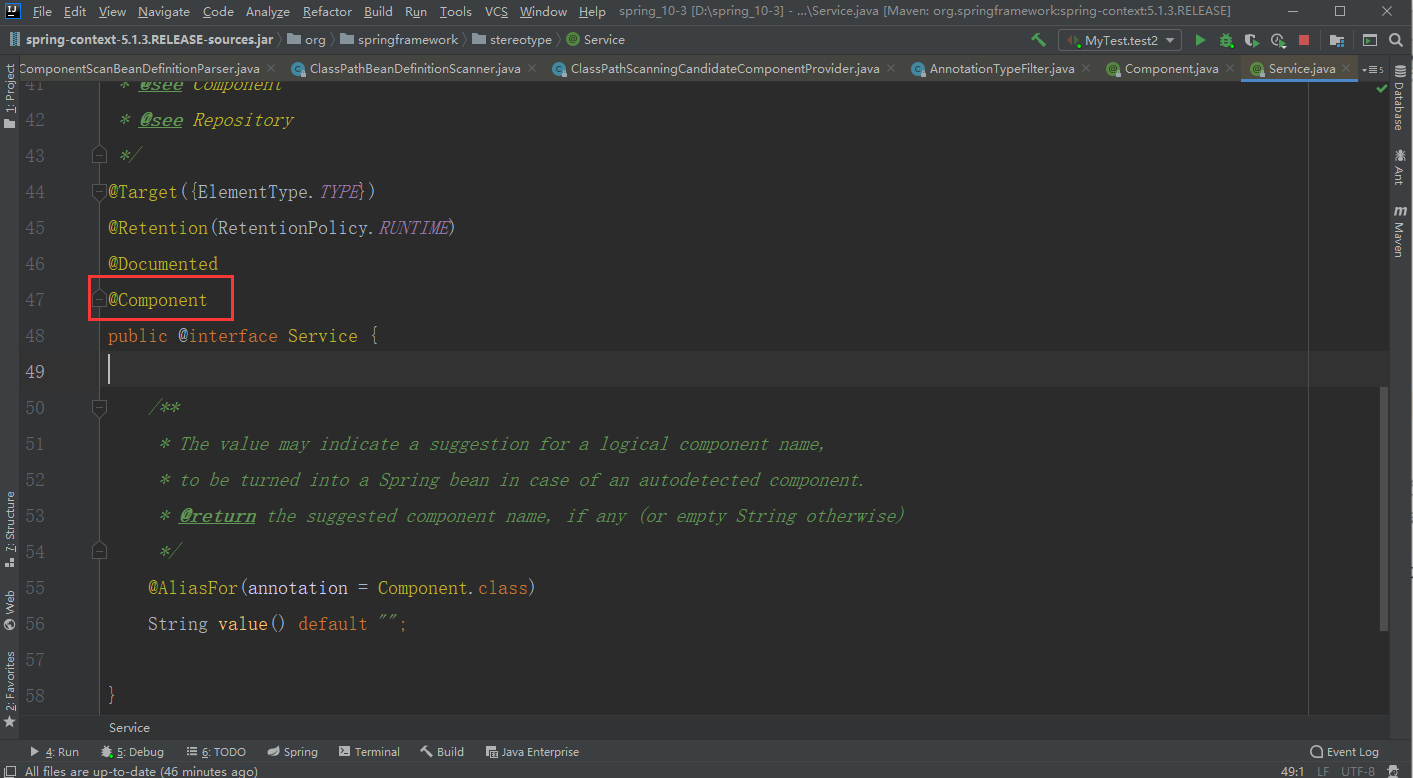Run with Coverage using the shield icon
1413x778 pixels.
click(x=1252, y=40)
